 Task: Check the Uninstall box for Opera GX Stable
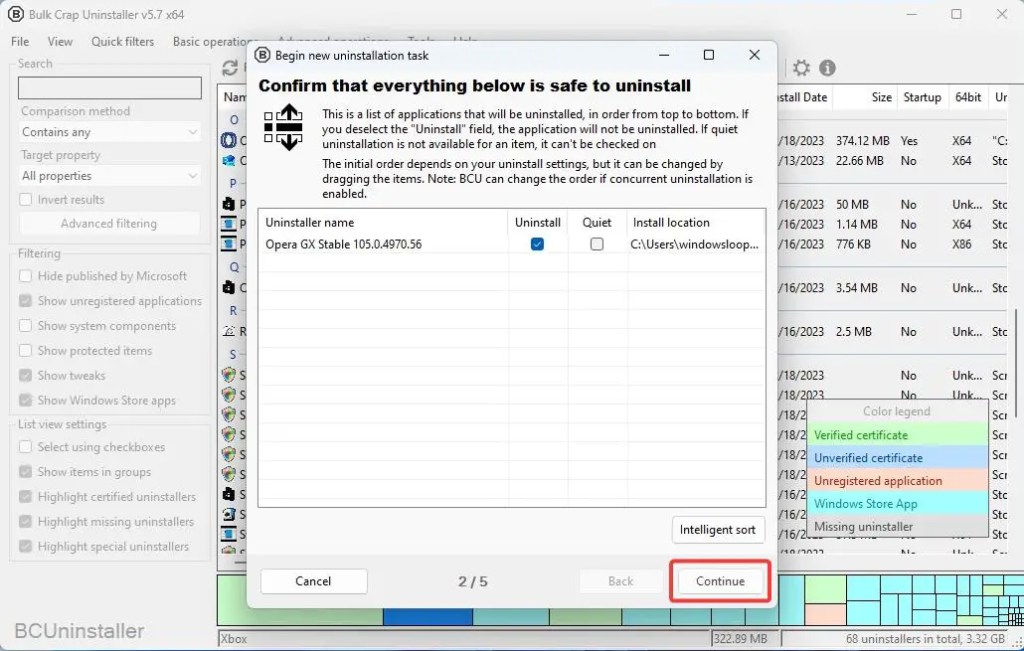537,244
